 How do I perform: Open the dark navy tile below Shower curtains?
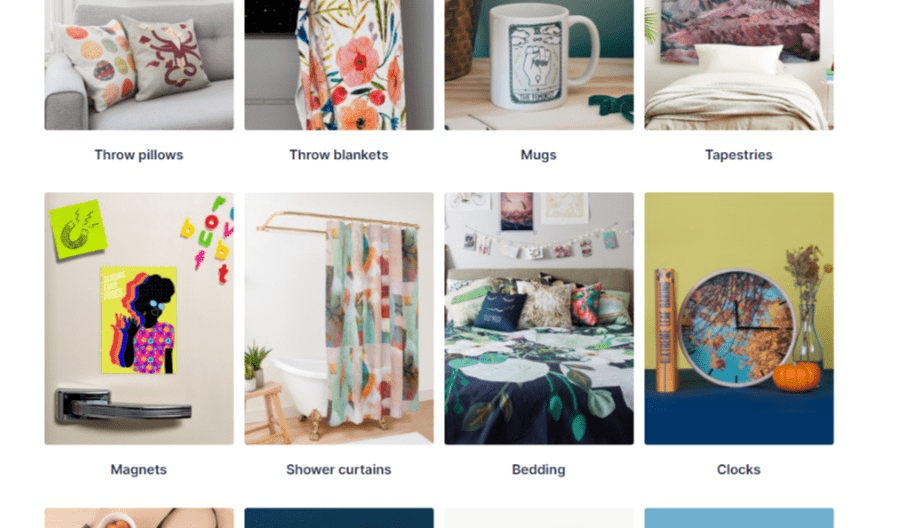[339, 518]
